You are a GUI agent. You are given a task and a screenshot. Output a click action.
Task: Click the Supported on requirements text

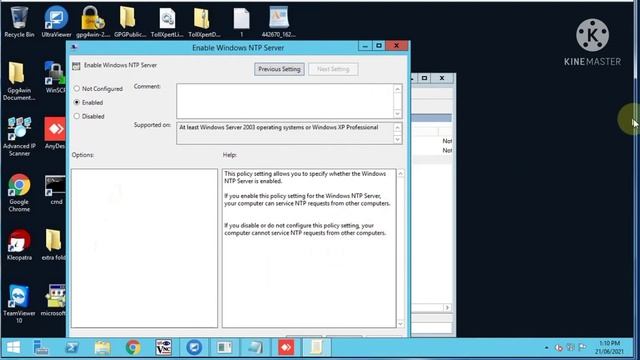click(x=279, y=127)
